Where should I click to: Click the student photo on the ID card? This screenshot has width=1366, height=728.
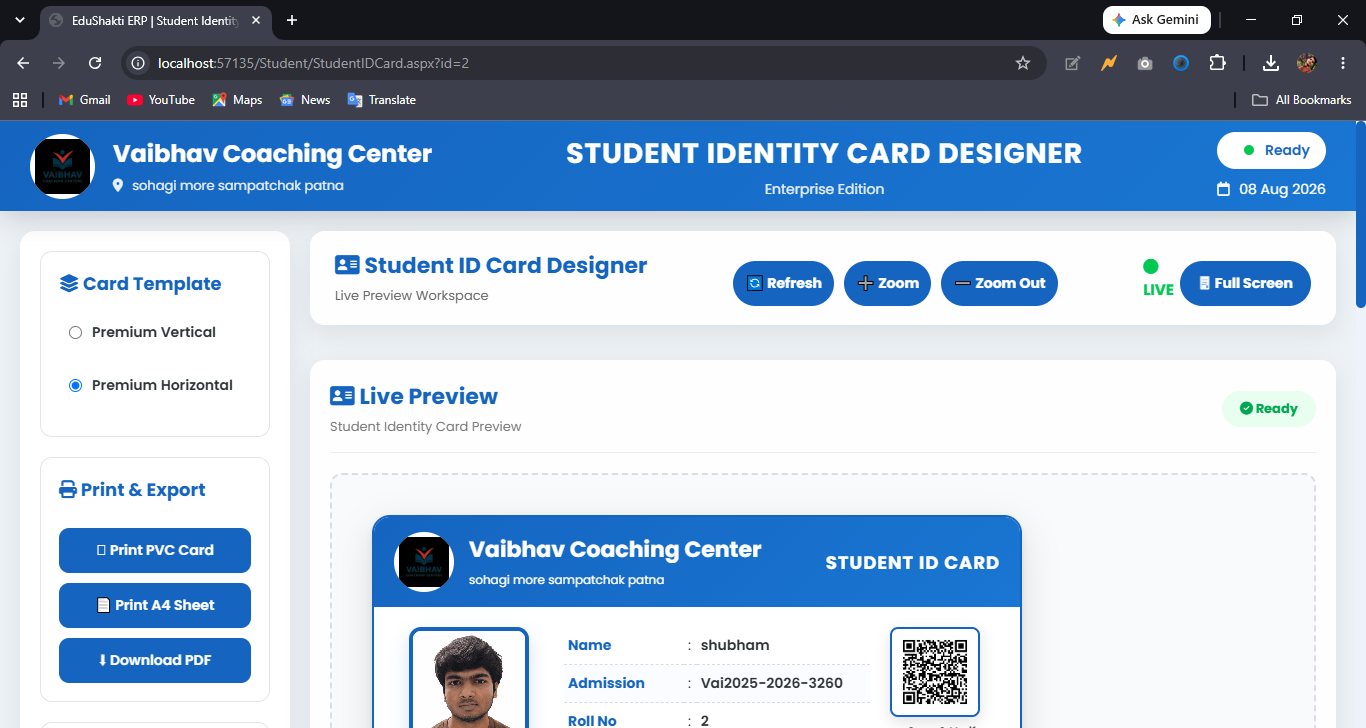tap(469, 678)
